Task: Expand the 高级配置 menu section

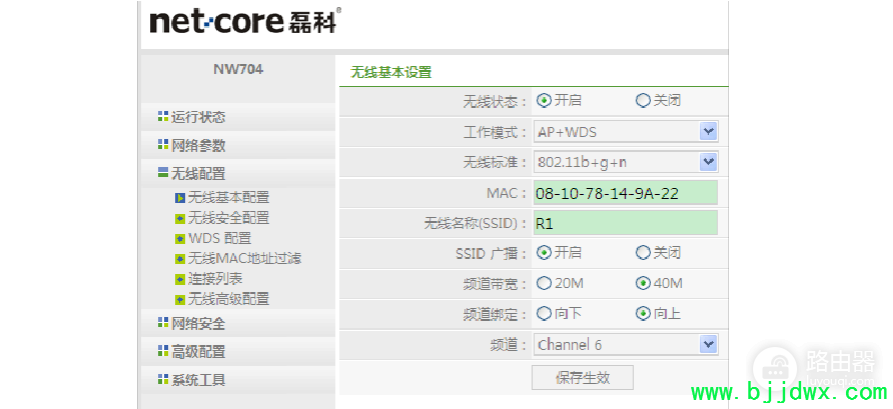Action: click(198, 352)
